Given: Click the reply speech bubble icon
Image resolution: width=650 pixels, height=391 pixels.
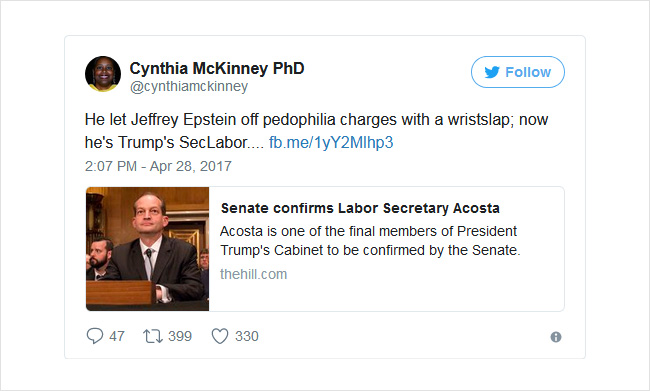Looking at the screenshot, I should click(95, 336).
